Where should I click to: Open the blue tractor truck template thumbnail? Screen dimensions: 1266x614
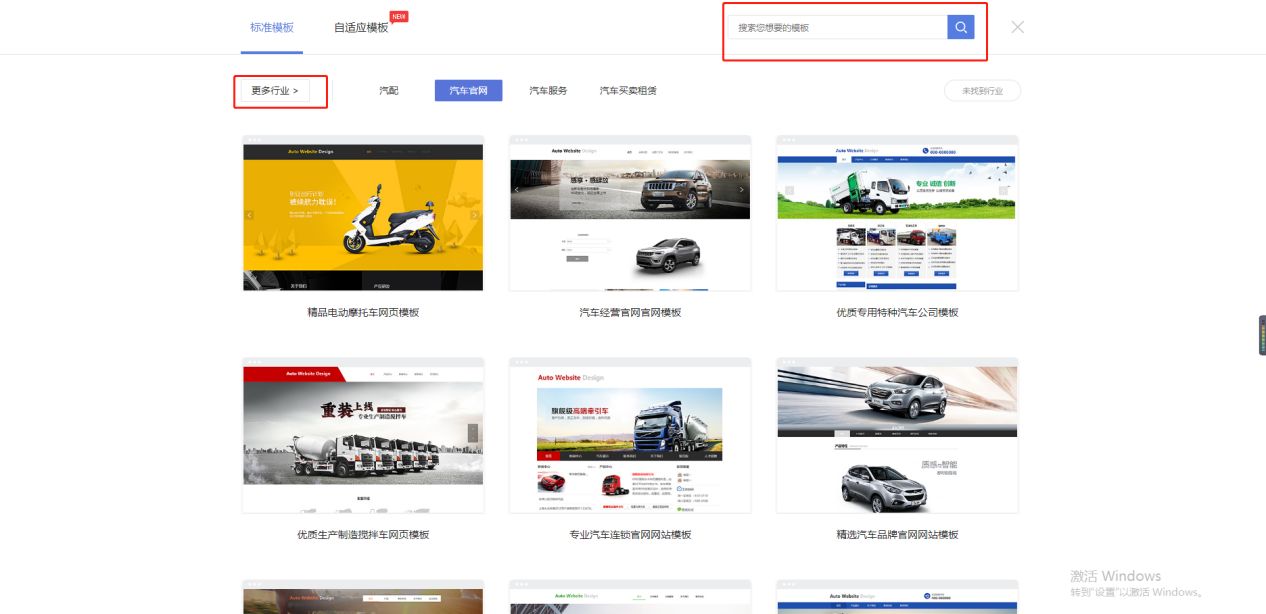click(x=630, y=436)
